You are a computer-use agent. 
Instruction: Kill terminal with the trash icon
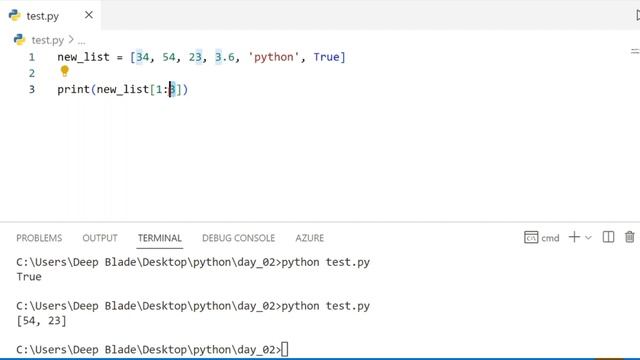click(x=629, y=237)
